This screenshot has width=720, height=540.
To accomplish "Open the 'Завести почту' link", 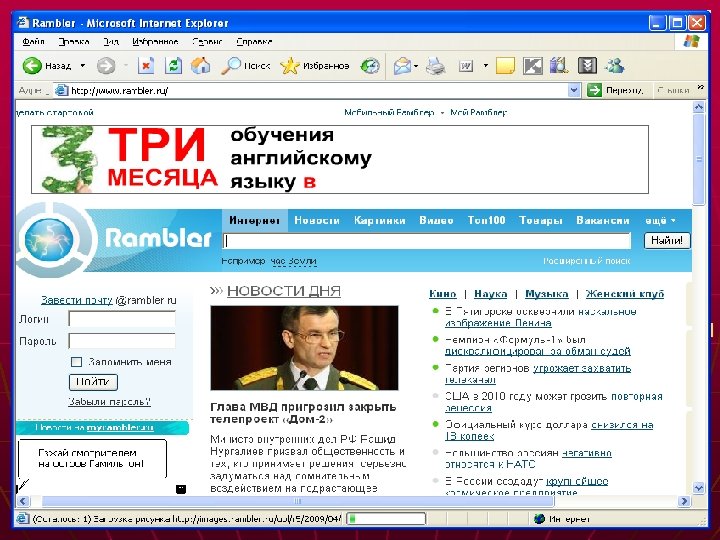I will pyautogui.click(x=77, y=300).
